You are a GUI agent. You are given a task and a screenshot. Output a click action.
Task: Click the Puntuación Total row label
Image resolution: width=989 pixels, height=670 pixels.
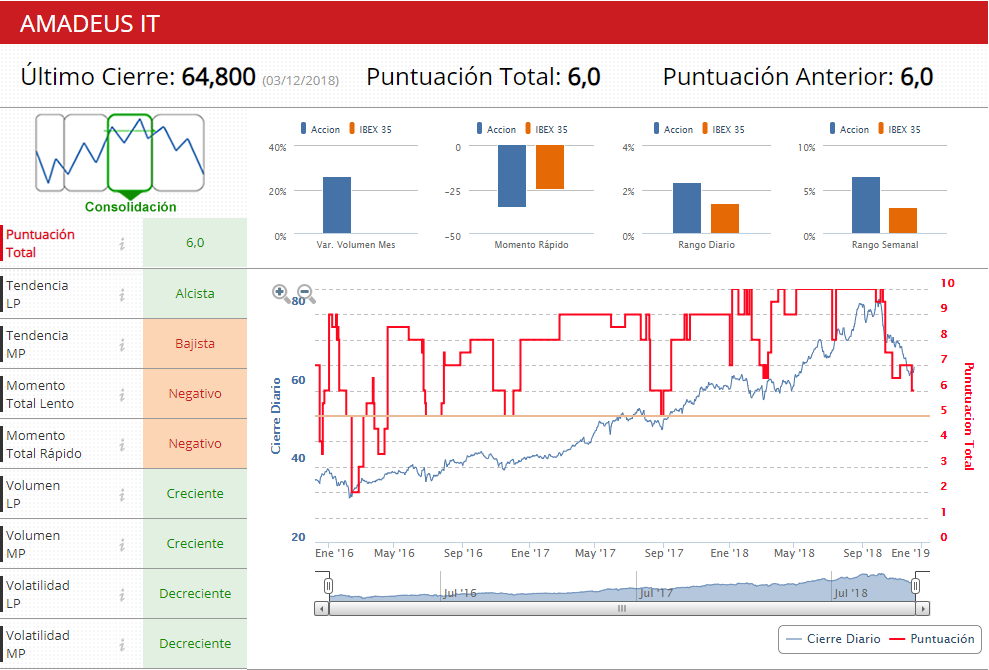(40, 244)
